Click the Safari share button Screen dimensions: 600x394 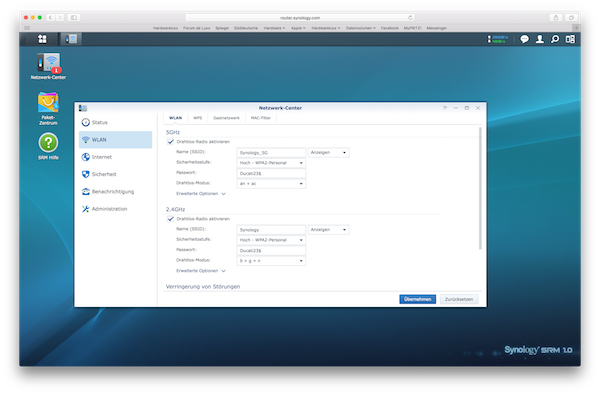pyautogui.click(x=556, y=18)
